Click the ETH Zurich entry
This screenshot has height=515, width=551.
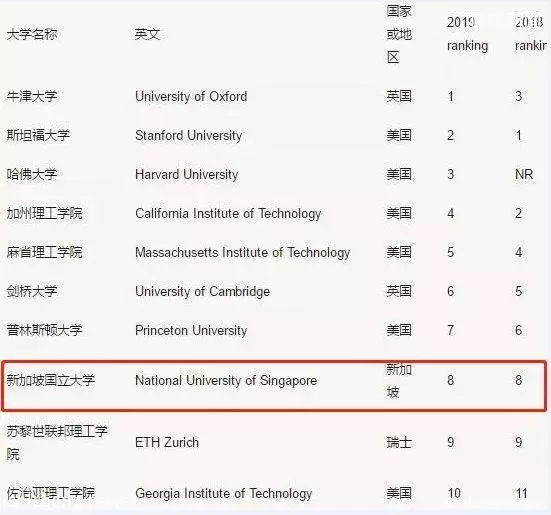(167, 442)
